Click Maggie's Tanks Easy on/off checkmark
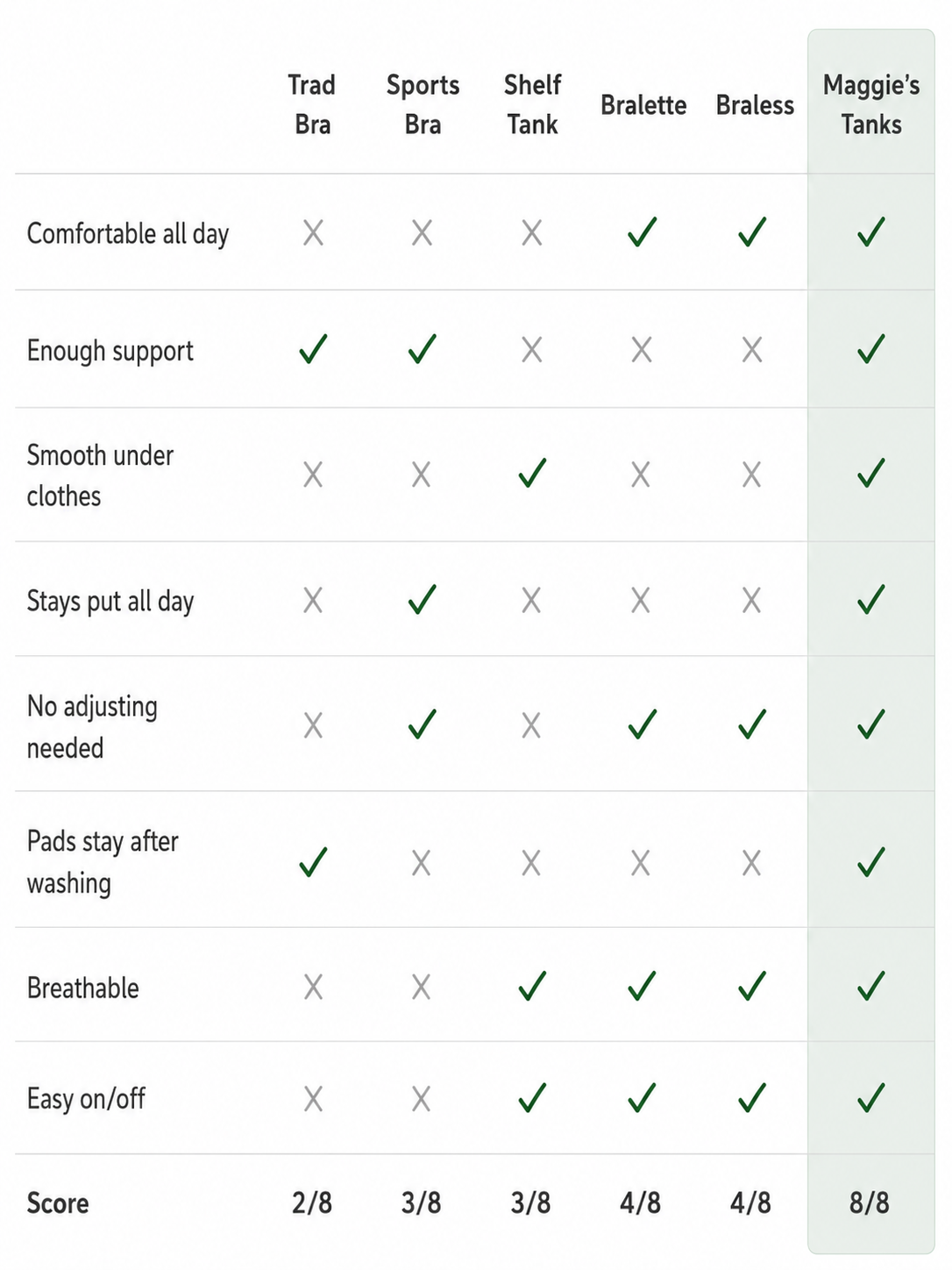952x1270 pixels. click(x=870, y=1097)
